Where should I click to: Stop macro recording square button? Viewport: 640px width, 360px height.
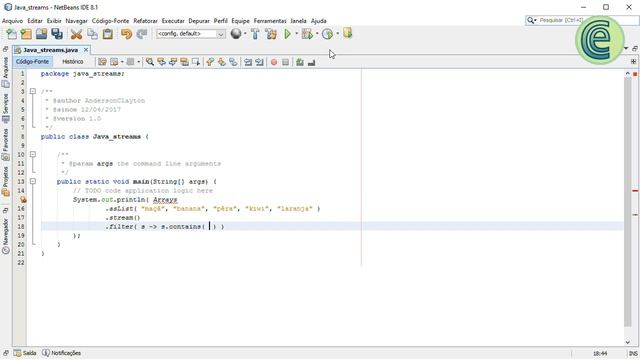pyautogui.click(x=285, y=62)
